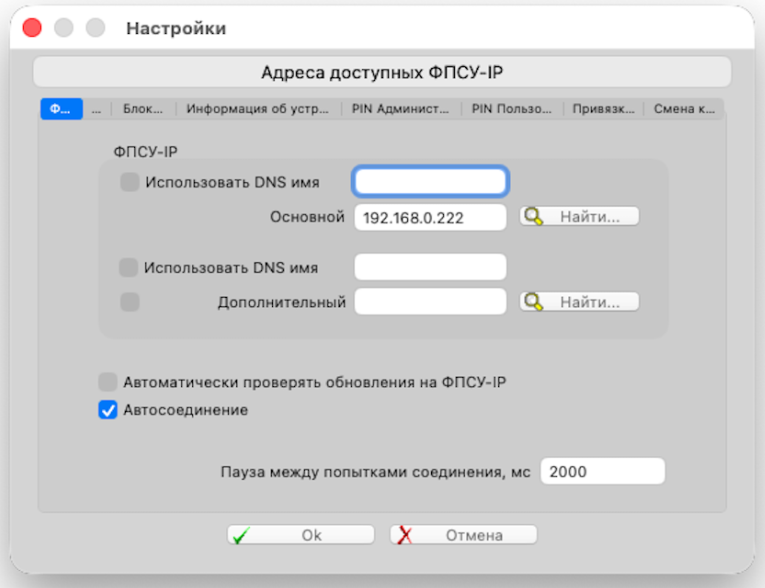Switch to the Блок... tab
This screenshot has width=765, height=588.
click(x=143, y=109)
